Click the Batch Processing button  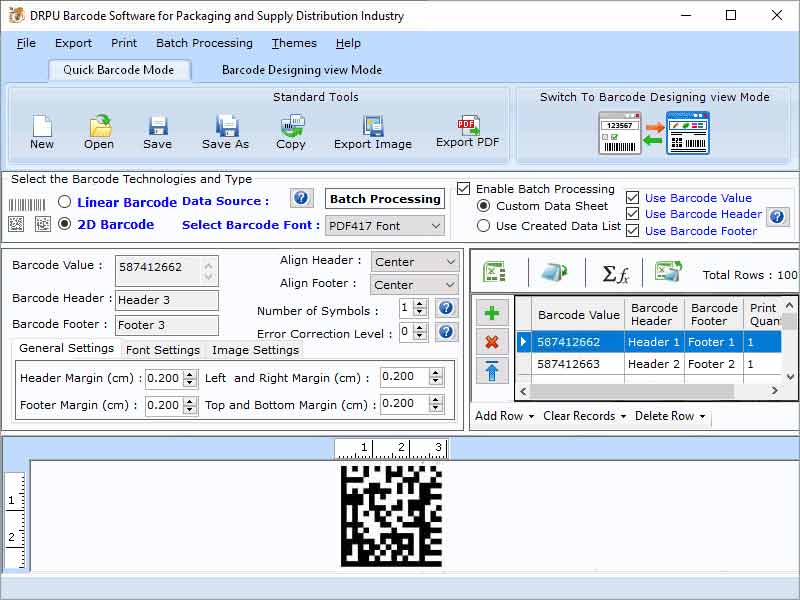click(384, 199)
